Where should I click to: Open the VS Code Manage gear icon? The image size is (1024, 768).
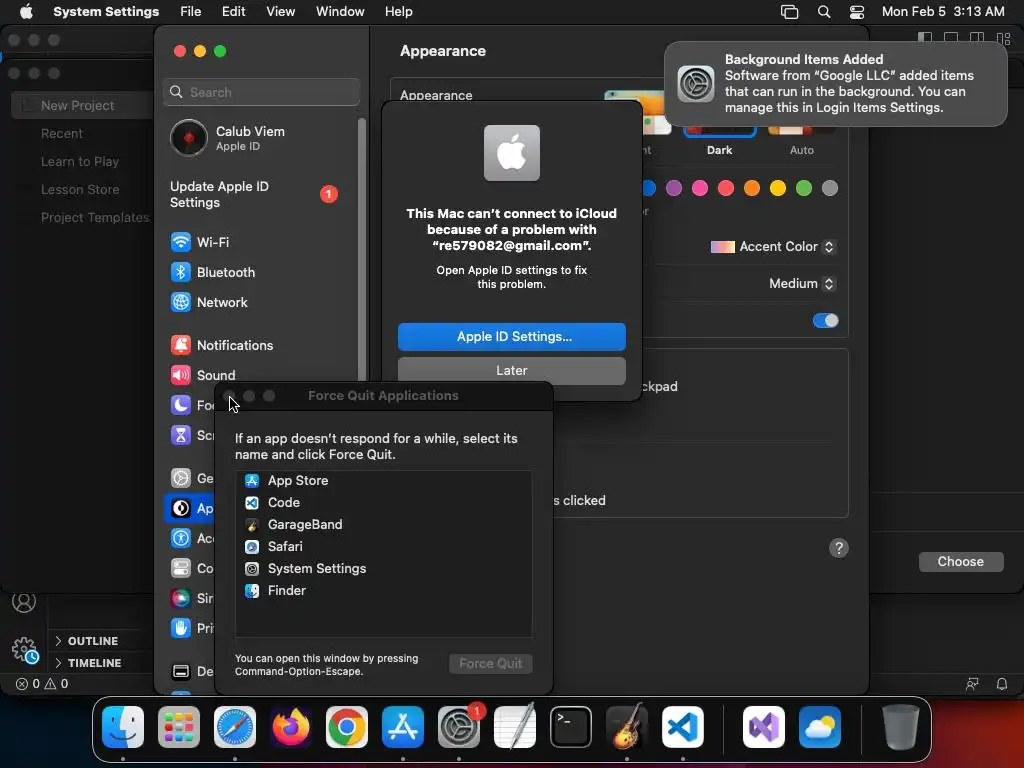click(x=25, y=650)
